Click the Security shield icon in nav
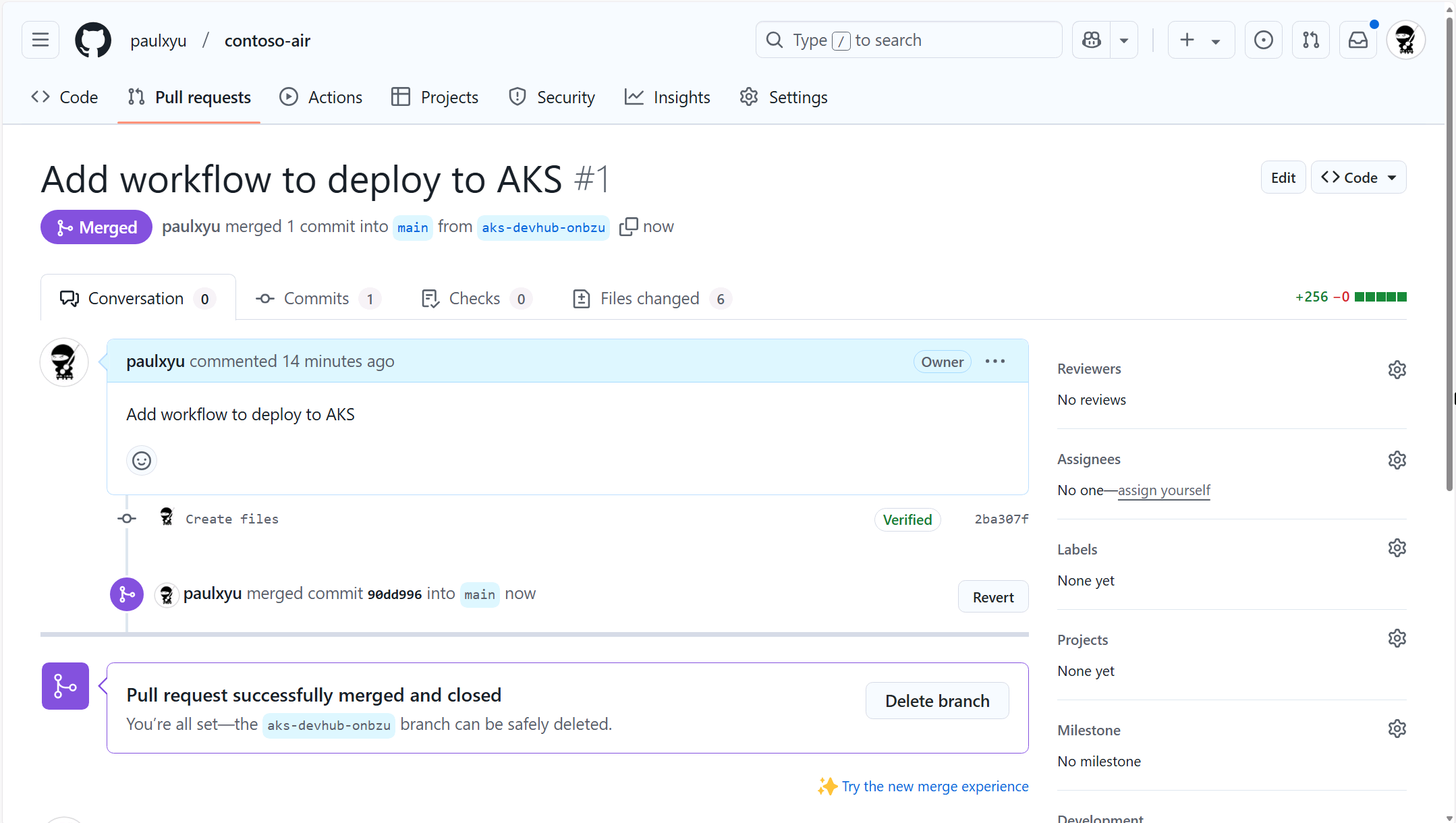Image resolution: width=1456 pixels, height=823 pixels. tap(519, 97)
